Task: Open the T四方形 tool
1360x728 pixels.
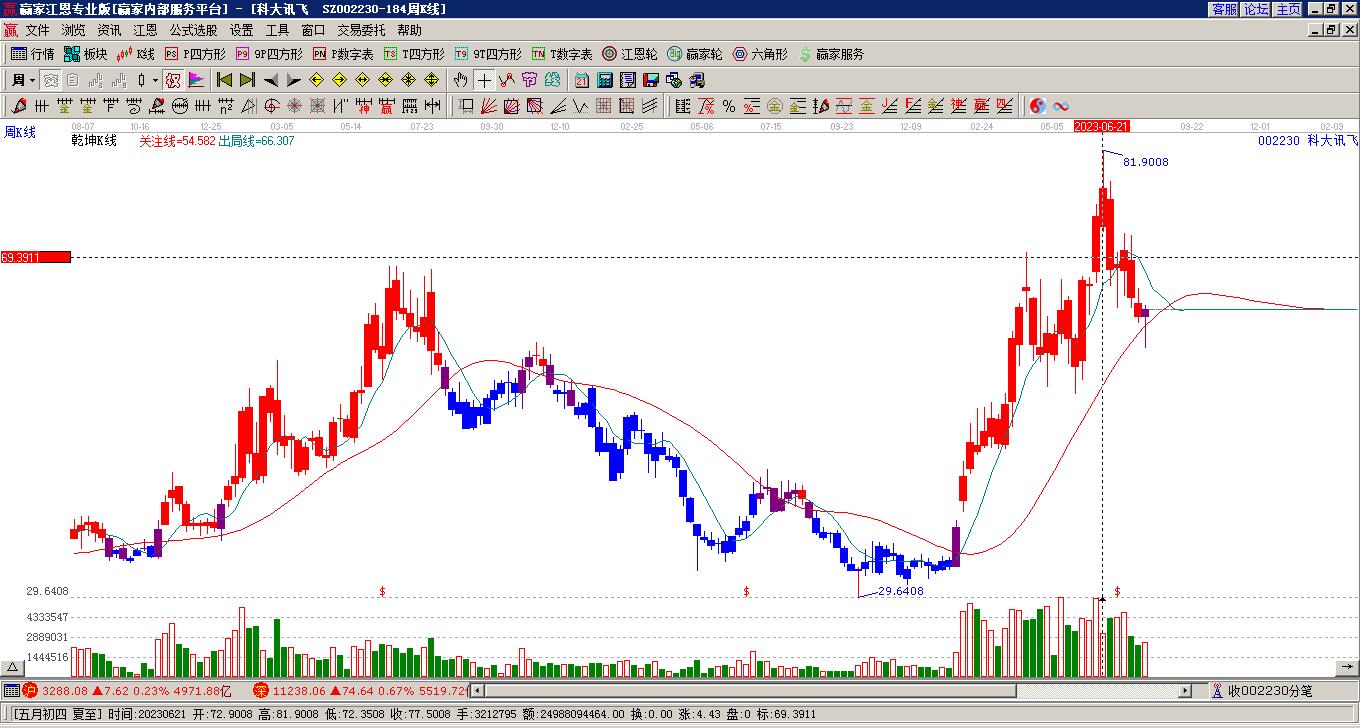Action: pyautogui.click(x=414, y=54)
